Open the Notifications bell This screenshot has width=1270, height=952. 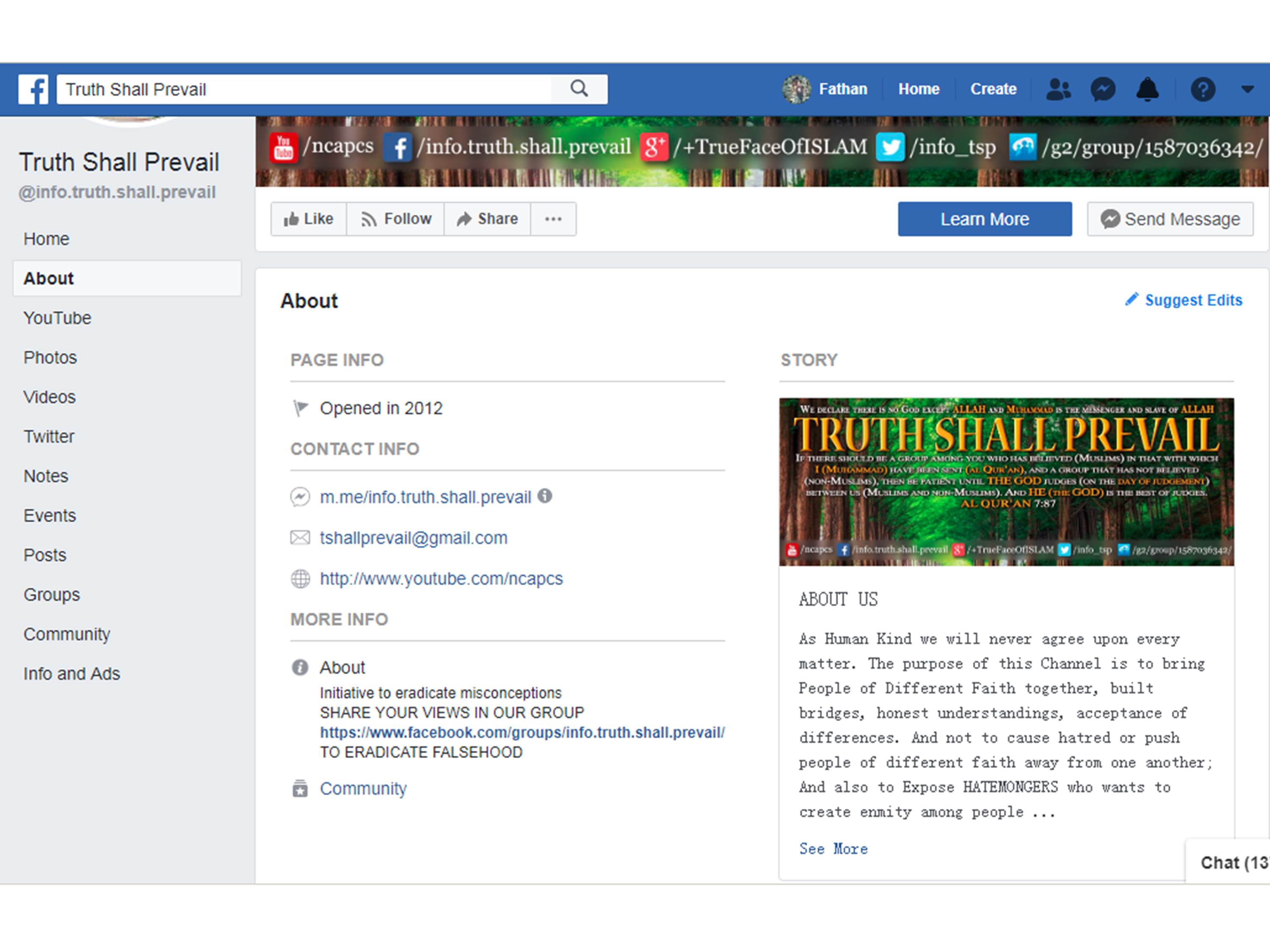[1147, 90]
